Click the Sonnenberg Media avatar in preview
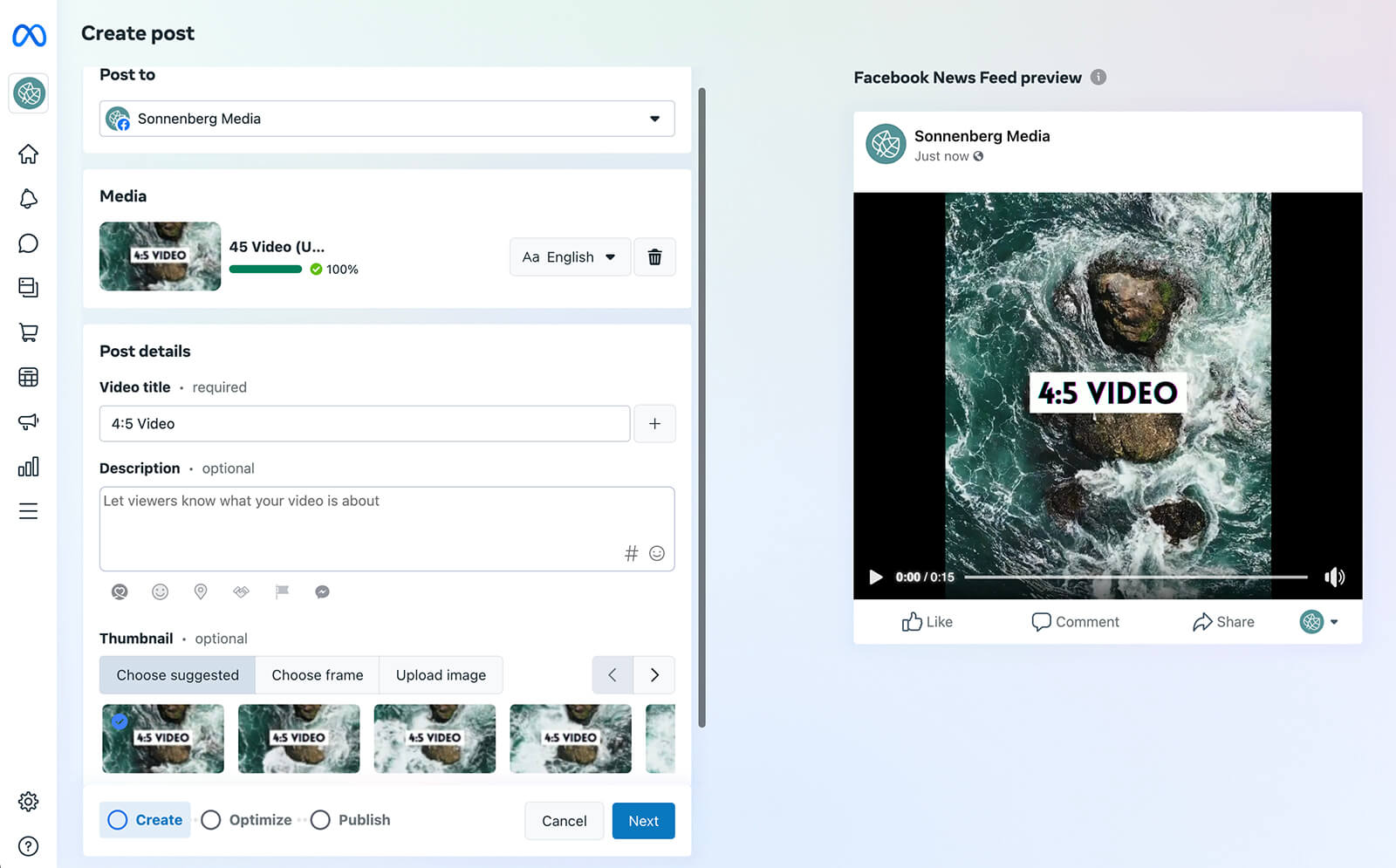This screenshot has width=1396, height=868. [886, 144]
